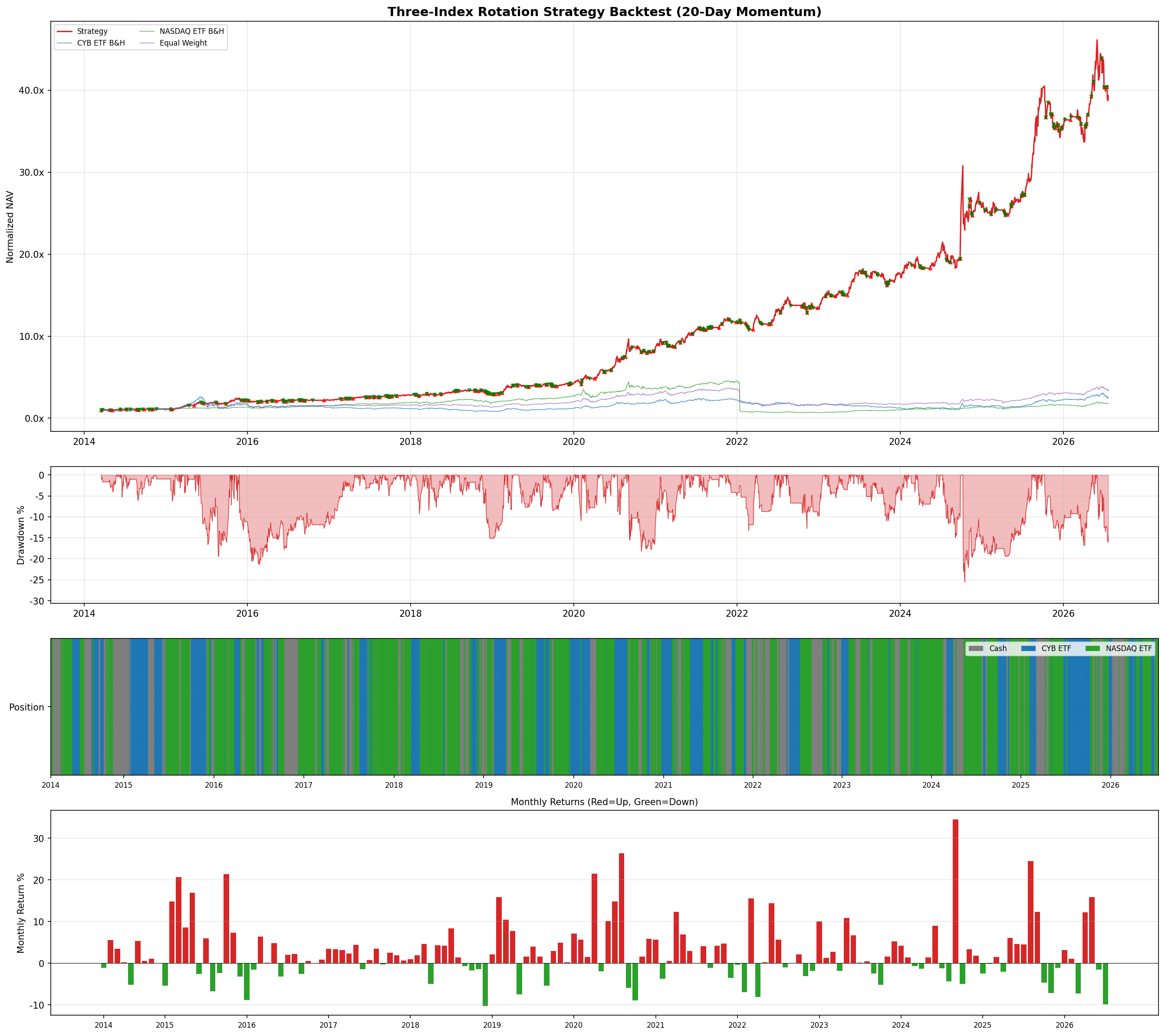Click the '2015' x-axis tick of the Monthly Returns chart
The width and height of the screenshot is (1165, 1036).
[x=165, y=1025]
